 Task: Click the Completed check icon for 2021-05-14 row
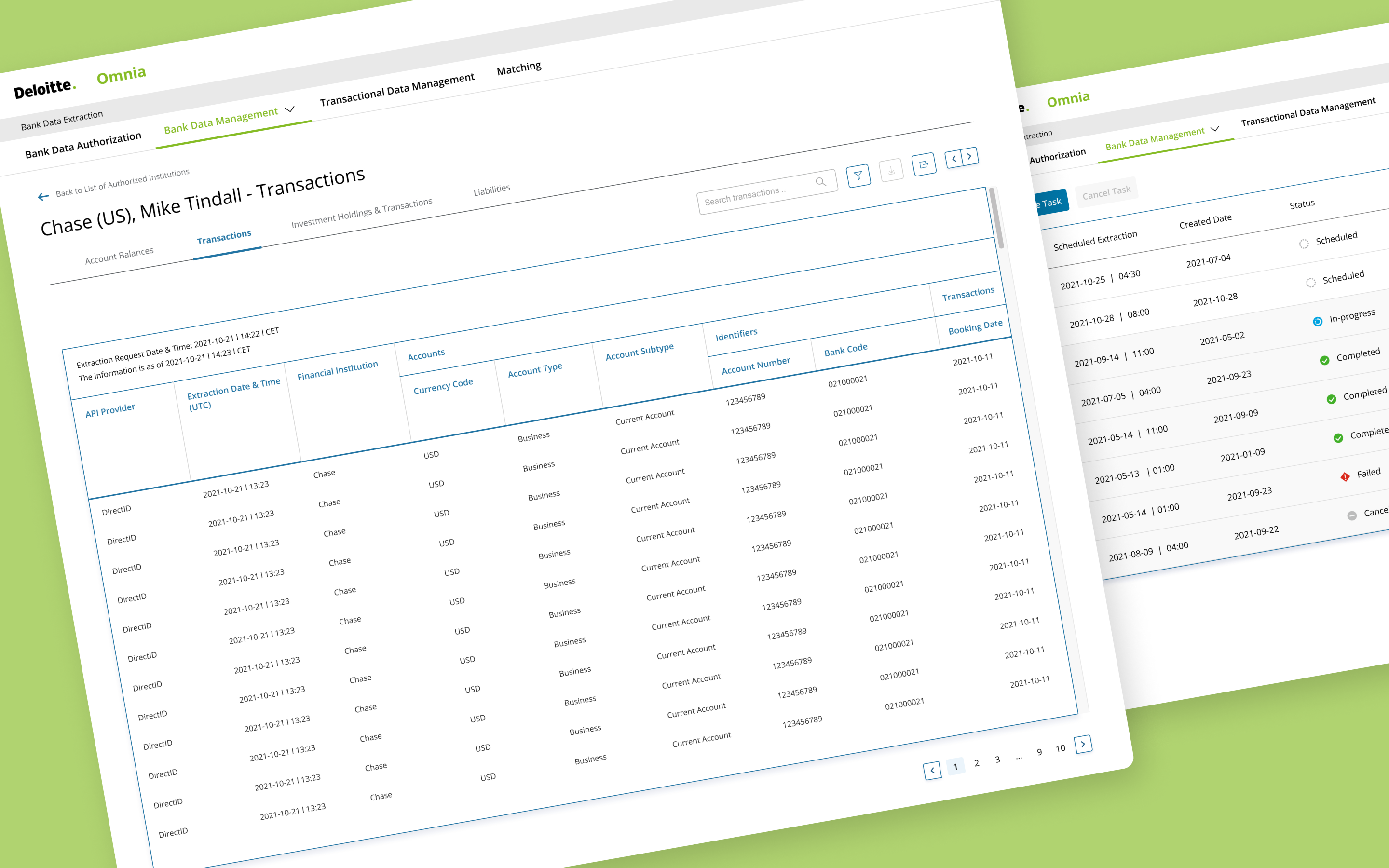click(x=1332, y=399)
